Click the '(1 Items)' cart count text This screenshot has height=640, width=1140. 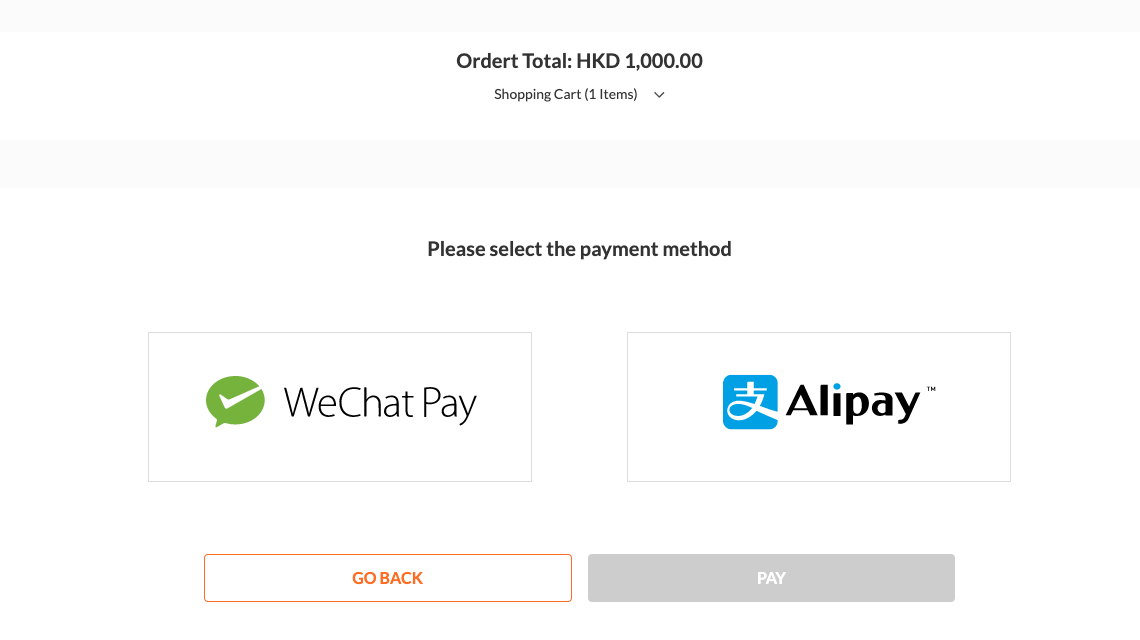point(611,95)
